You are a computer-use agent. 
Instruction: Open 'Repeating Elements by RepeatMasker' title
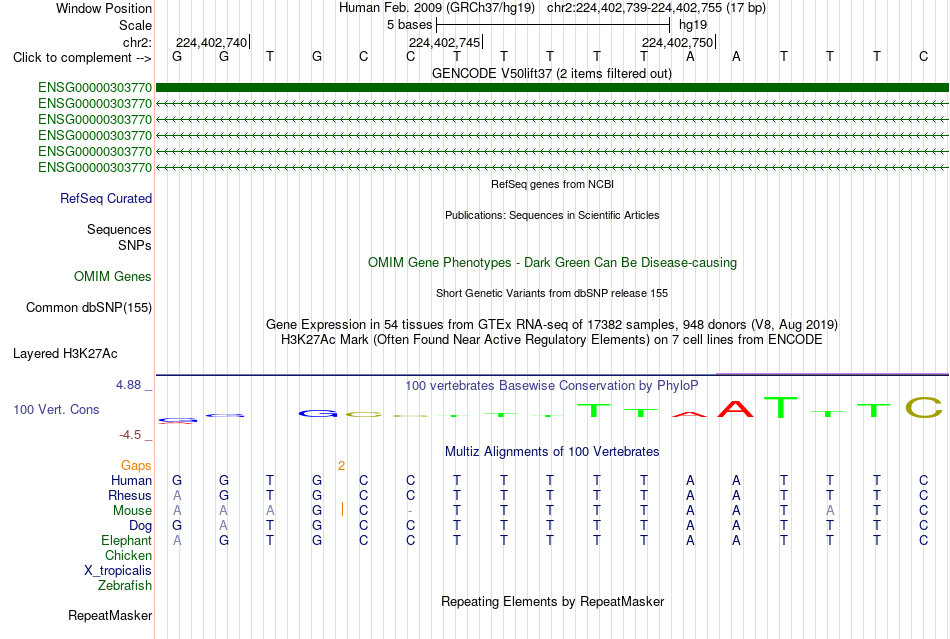tap(552, 602)
